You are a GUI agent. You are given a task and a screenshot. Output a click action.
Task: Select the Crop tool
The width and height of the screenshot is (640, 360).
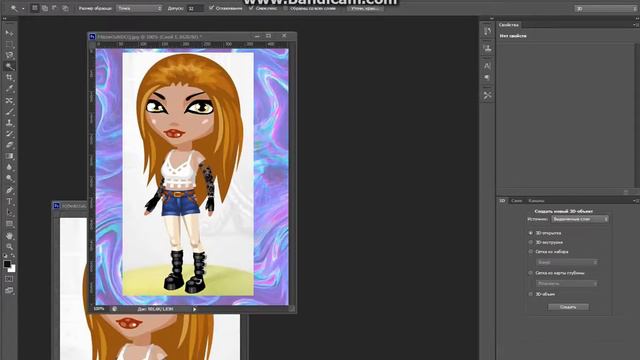coord(9,78)
